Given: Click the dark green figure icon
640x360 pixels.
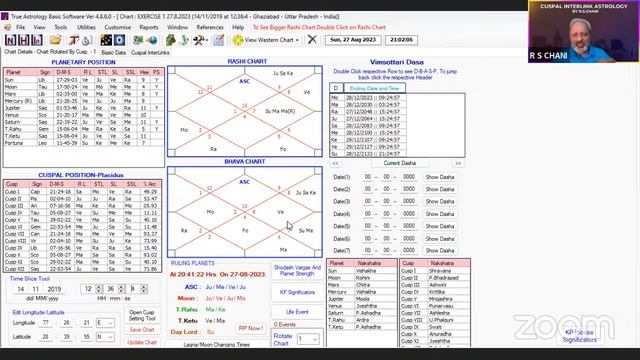Looking at the screenshot, I should coord(171,40).
